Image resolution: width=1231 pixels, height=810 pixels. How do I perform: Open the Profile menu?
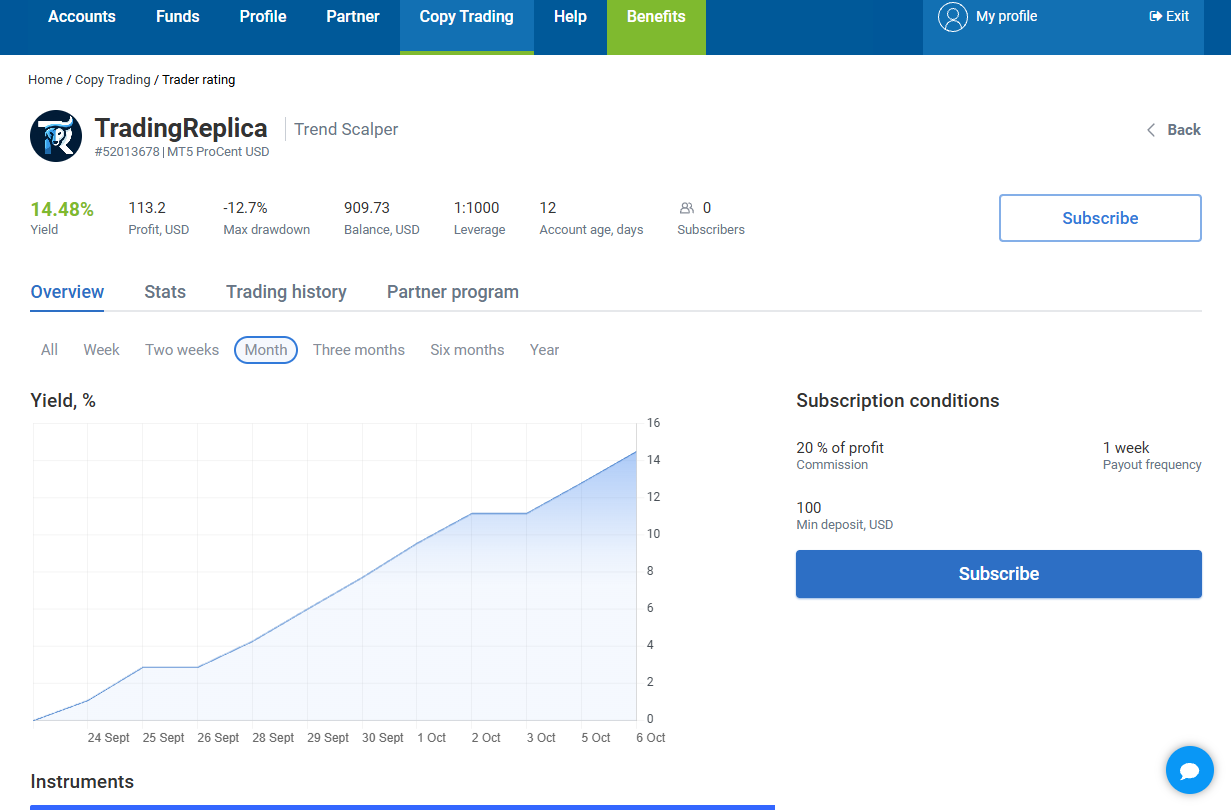click(263, 17)
